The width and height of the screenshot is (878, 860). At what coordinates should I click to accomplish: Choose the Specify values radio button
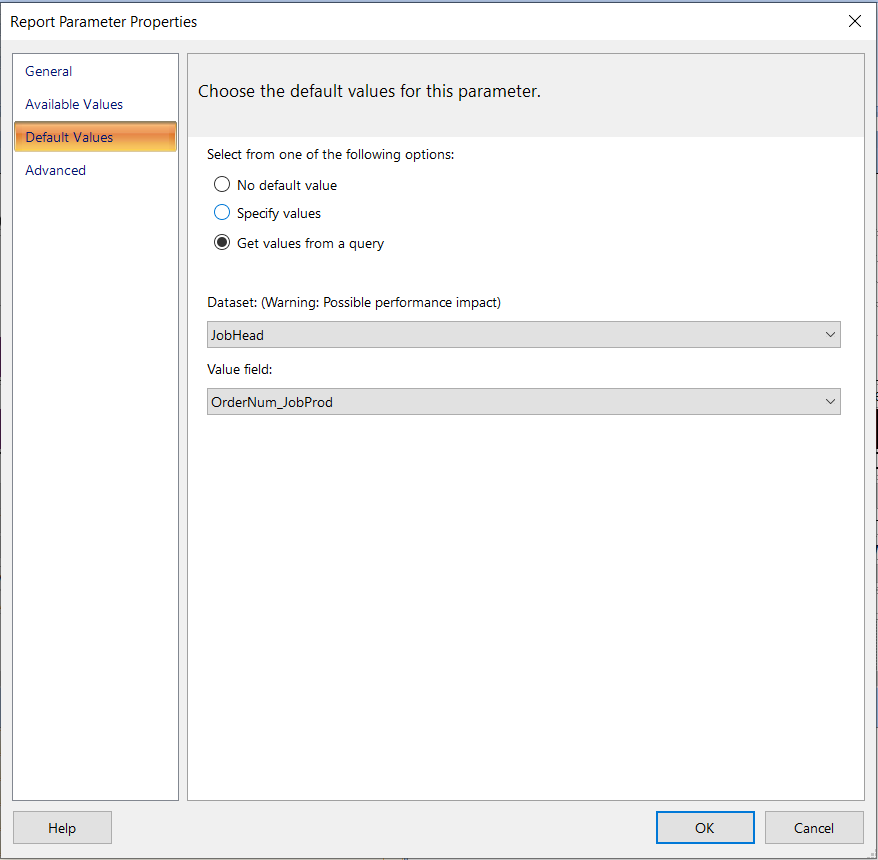(222, 212)
